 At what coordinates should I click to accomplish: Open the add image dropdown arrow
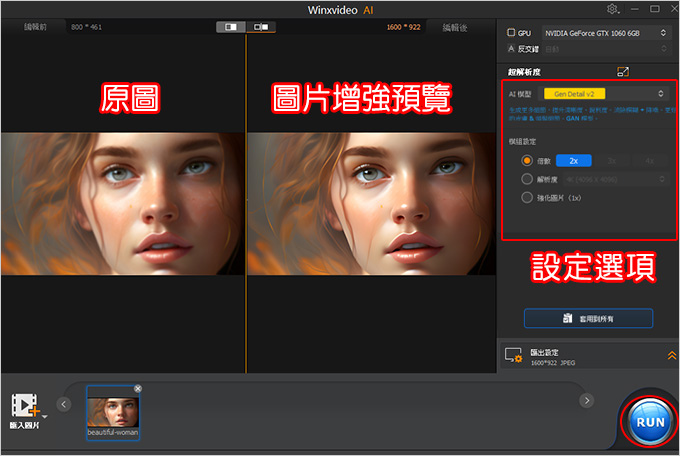[44, 417]
